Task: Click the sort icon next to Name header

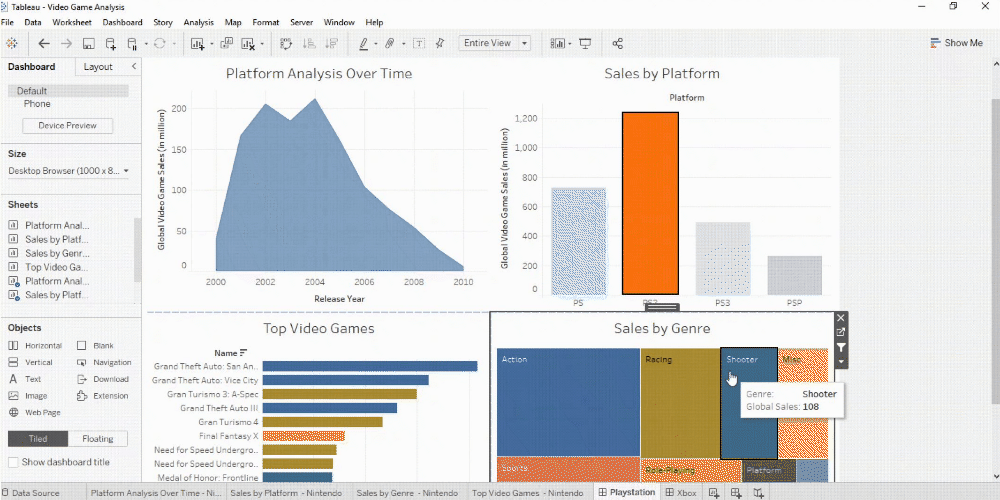Action: (243, 353)
